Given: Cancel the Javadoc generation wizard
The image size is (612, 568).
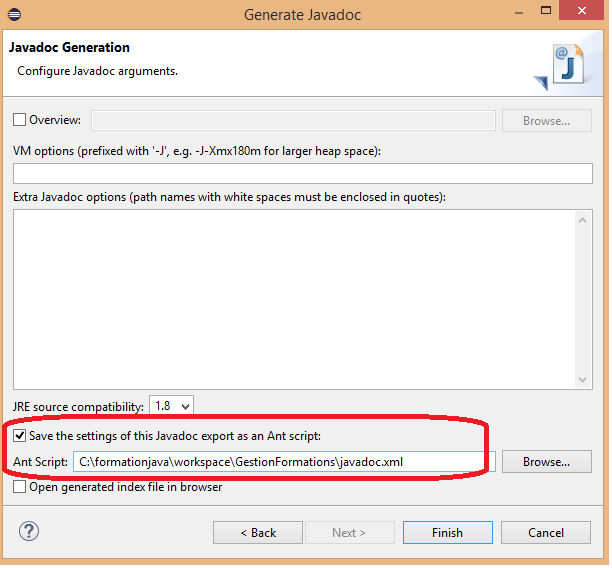Looking at the screenshot, I should (x=546, y=532).
